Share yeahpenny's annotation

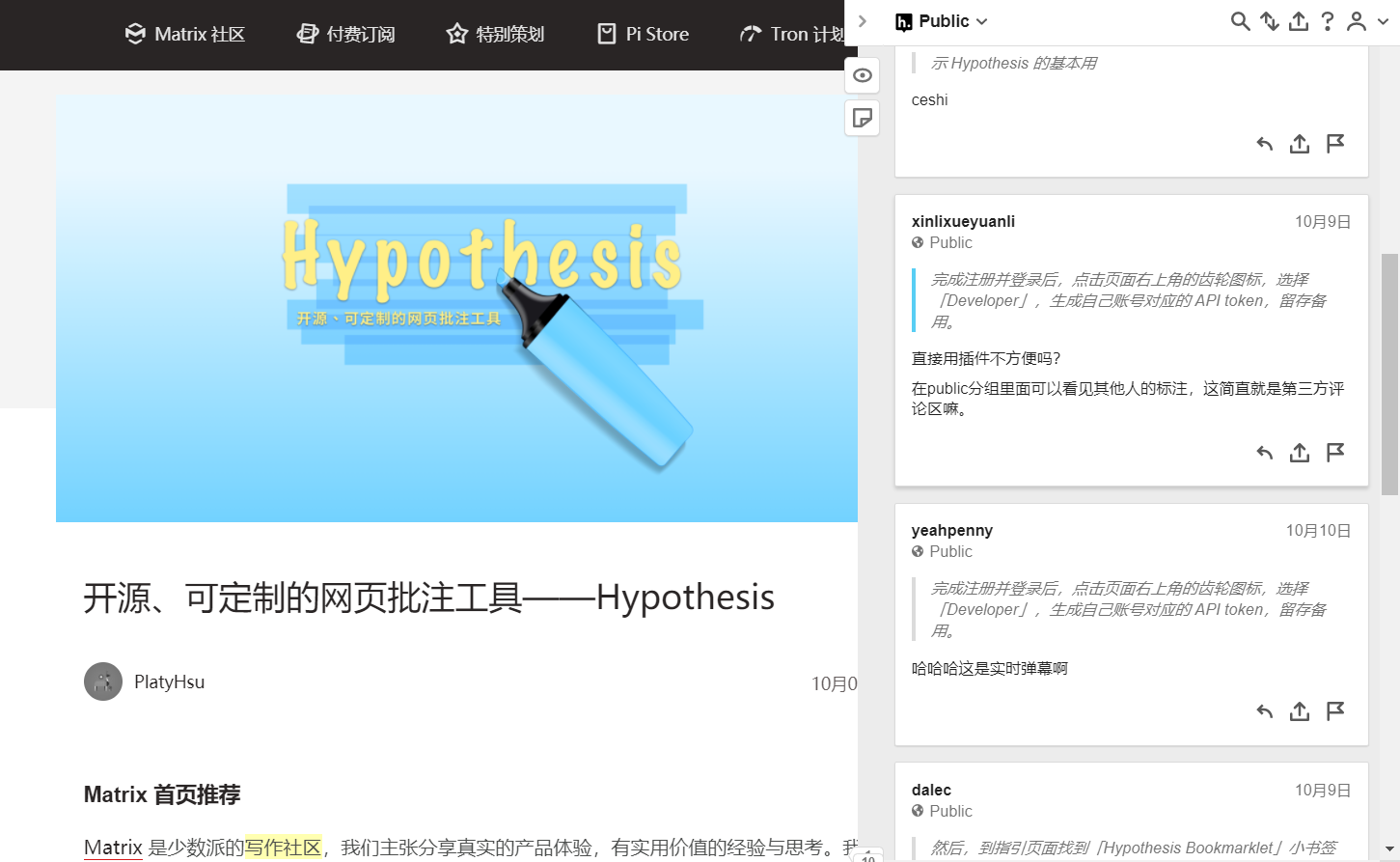[x=1300, y=711]
